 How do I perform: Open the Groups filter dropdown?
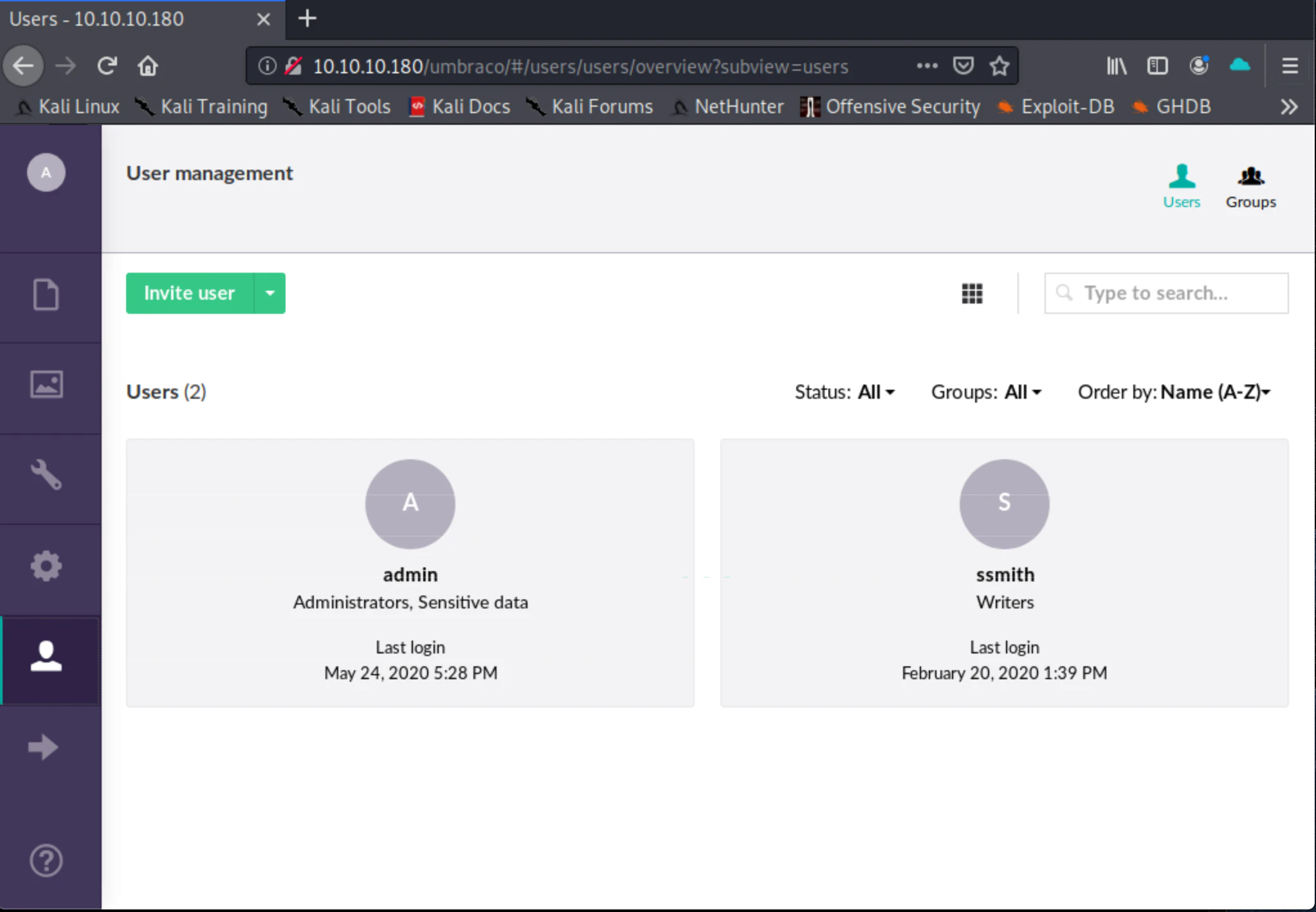(986, 392)
